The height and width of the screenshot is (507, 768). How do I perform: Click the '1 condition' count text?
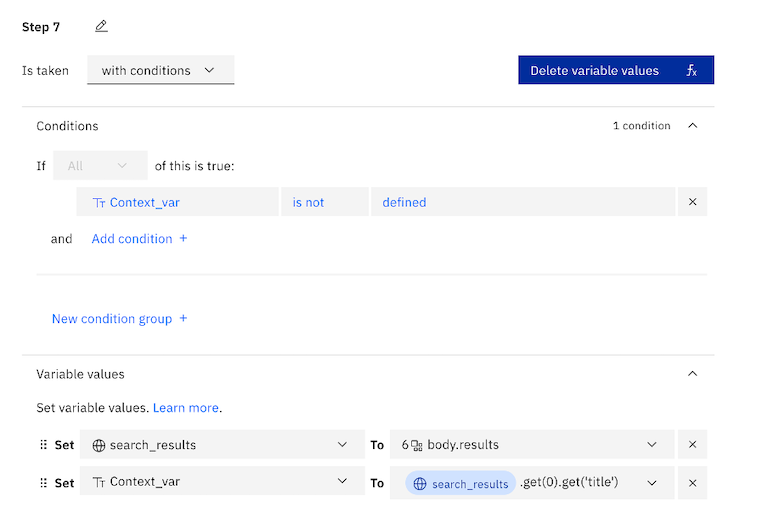pyautogui.click(x=641, y=125)
